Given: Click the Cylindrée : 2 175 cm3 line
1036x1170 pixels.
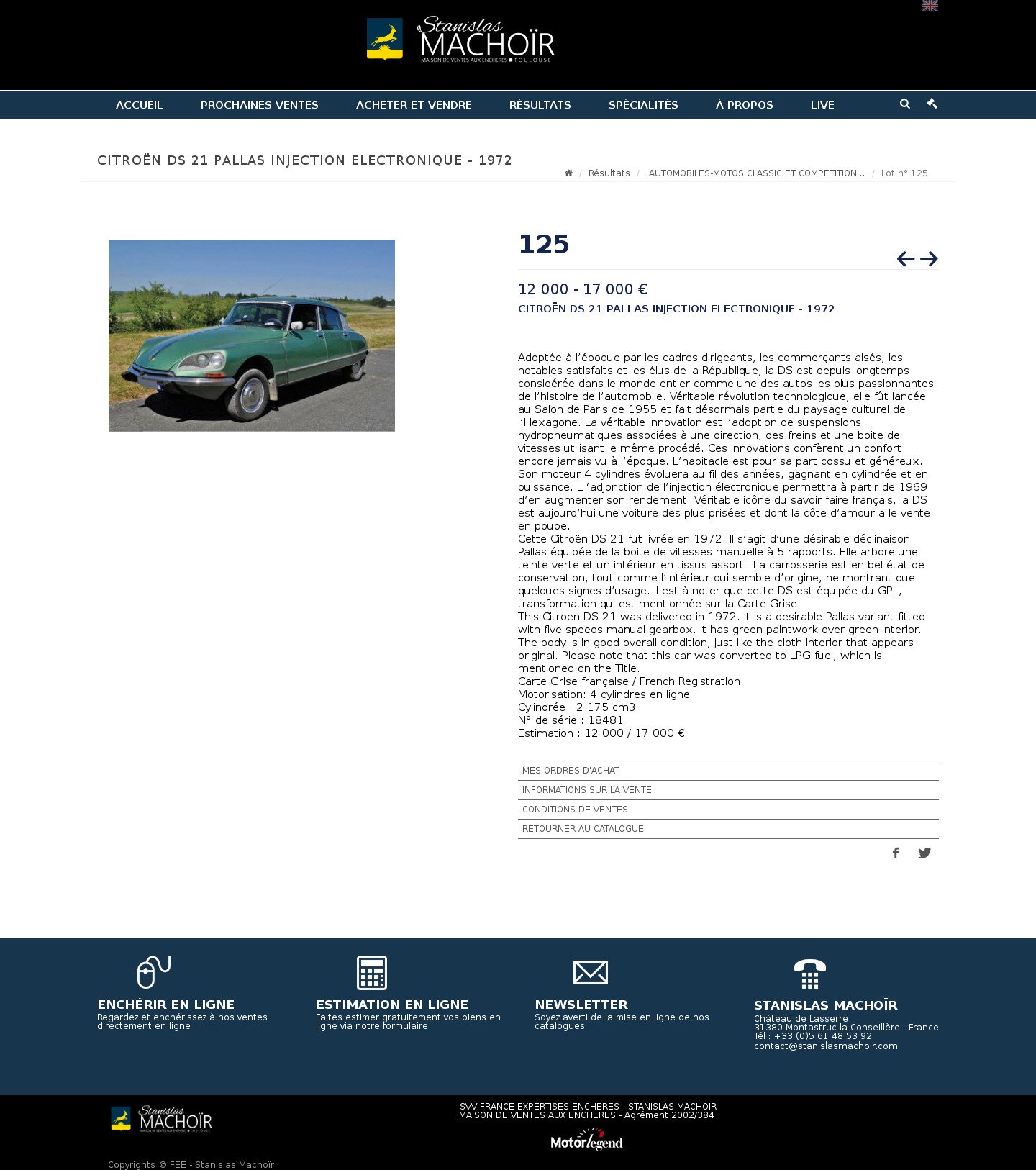Looking at the screenshot, I should (x=576, y=707).
